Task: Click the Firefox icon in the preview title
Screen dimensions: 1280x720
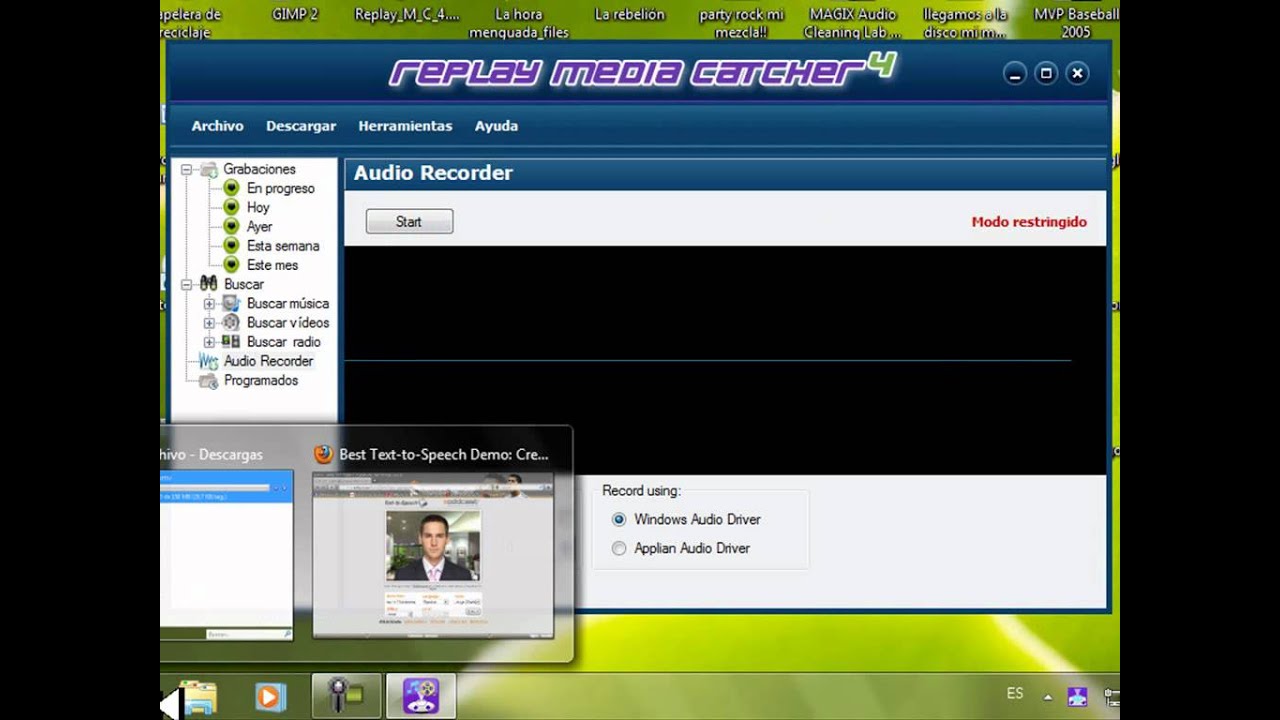Action: [x=323, y=454]
